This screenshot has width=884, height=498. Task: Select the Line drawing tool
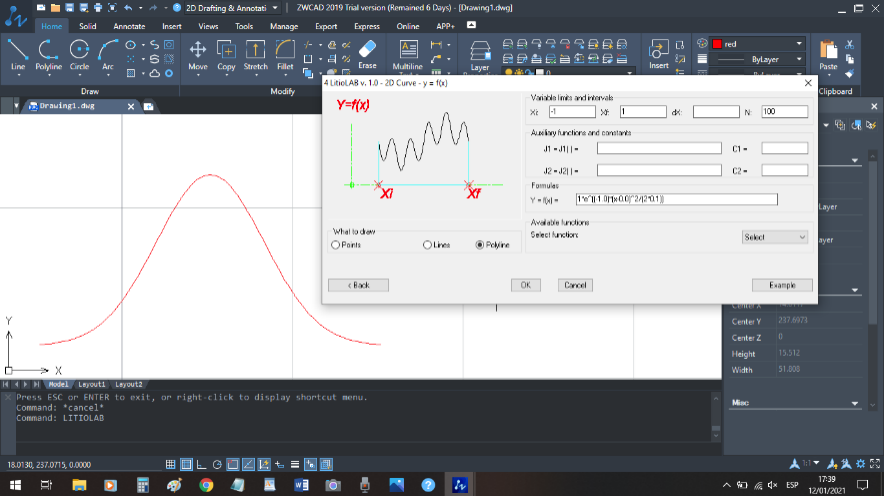18,55
